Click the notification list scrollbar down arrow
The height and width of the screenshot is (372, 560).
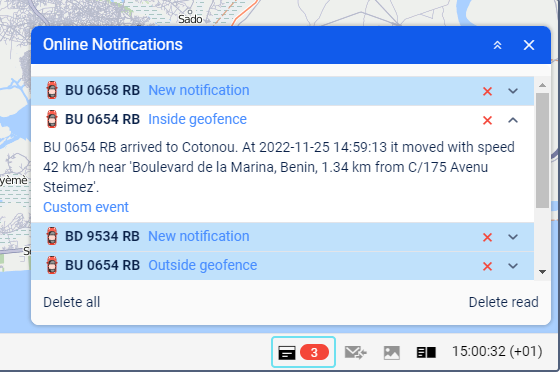click(x=542, y=272)
